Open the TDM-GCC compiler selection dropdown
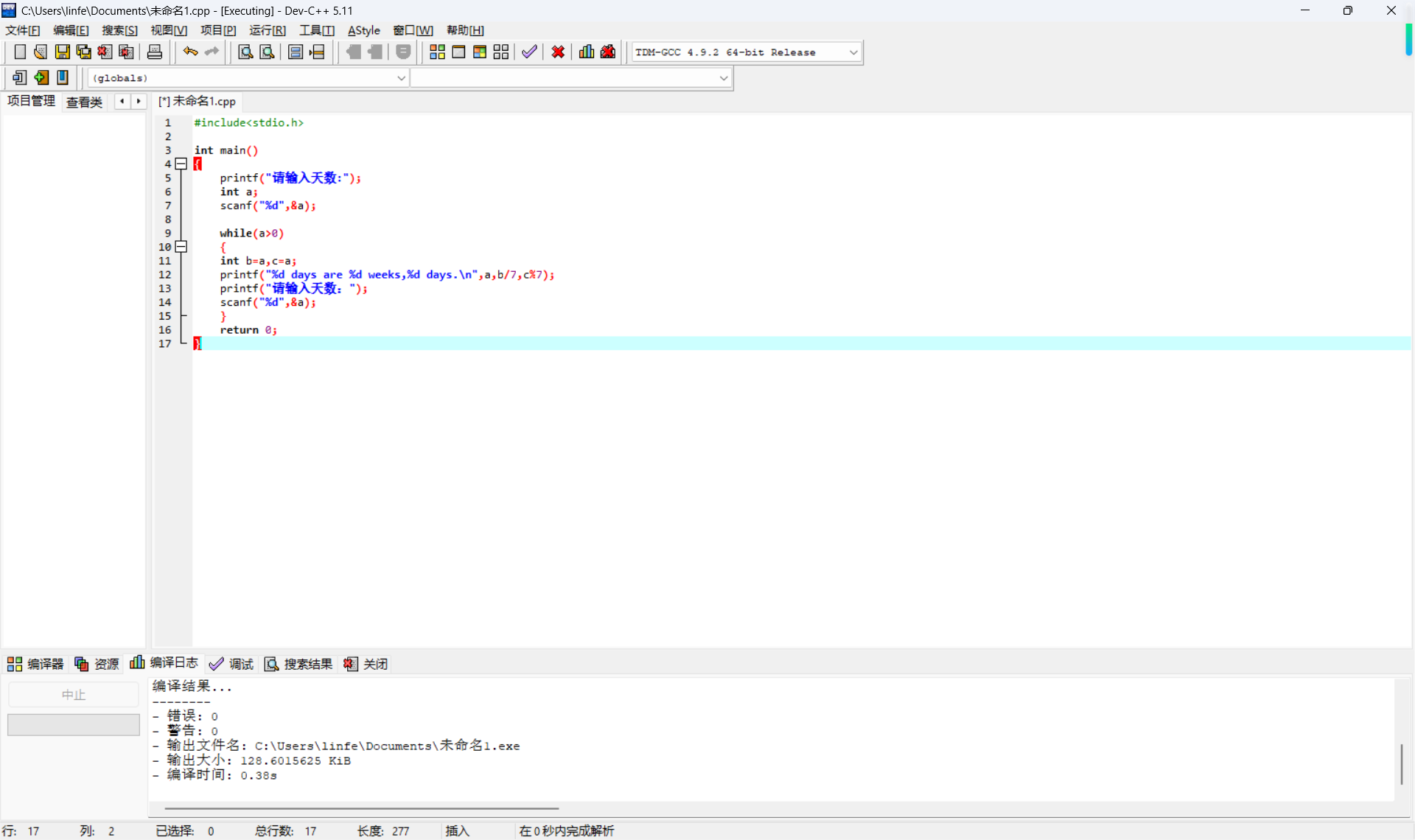This screenshot has height=840, width=1415. pos(853,52)
